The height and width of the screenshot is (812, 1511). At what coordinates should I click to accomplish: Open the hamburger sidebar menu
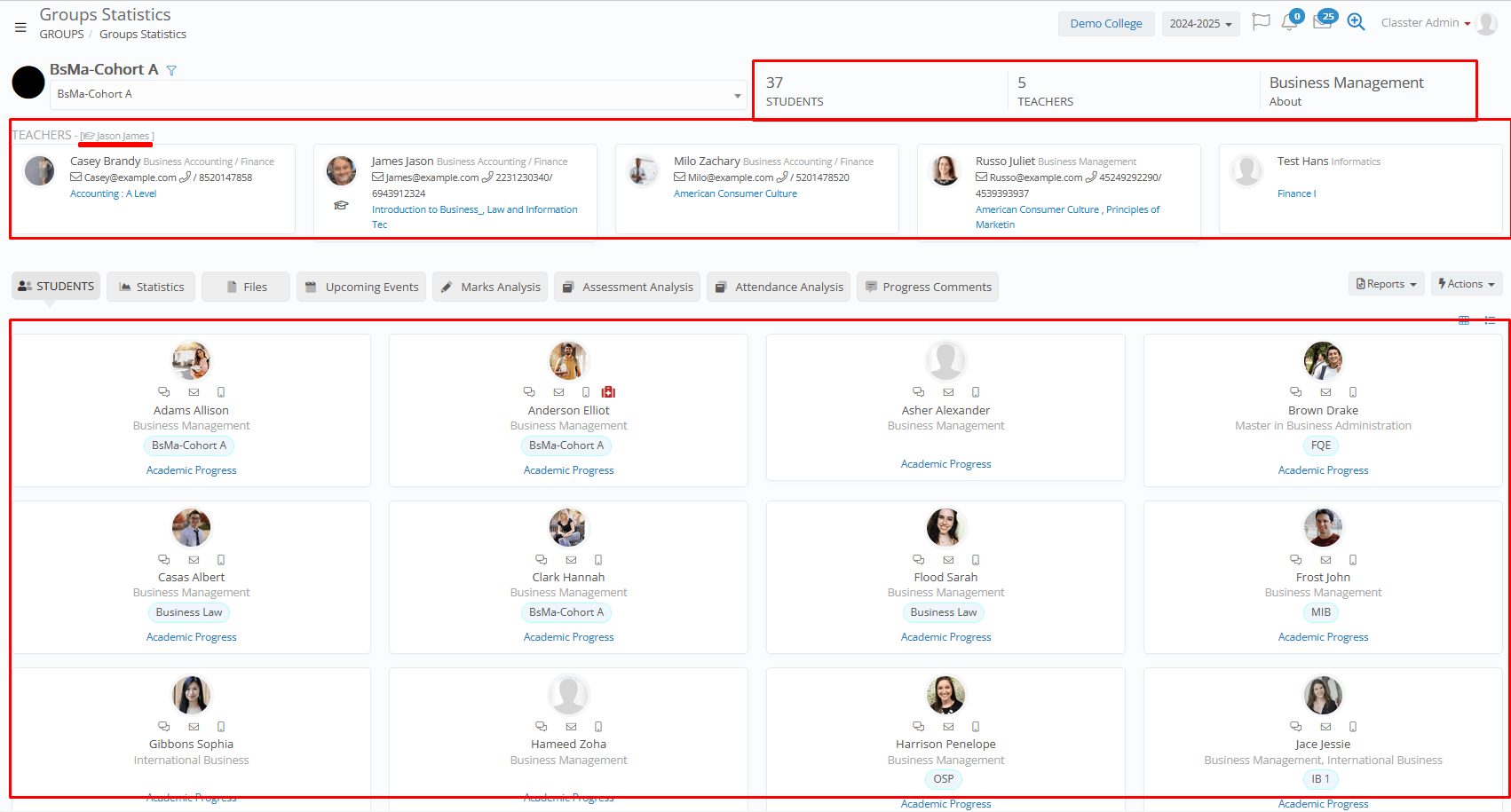click(20, 28)
